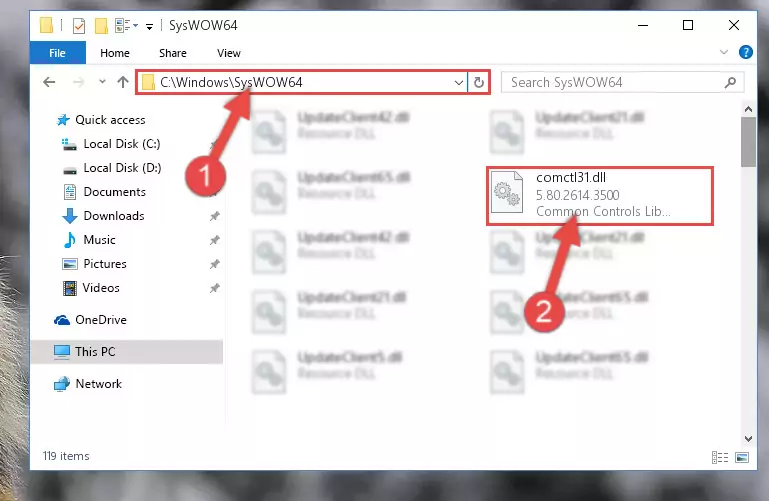Open Downloads in the sidebar
This screenshot has height=501, width=769.
(103, 216)
